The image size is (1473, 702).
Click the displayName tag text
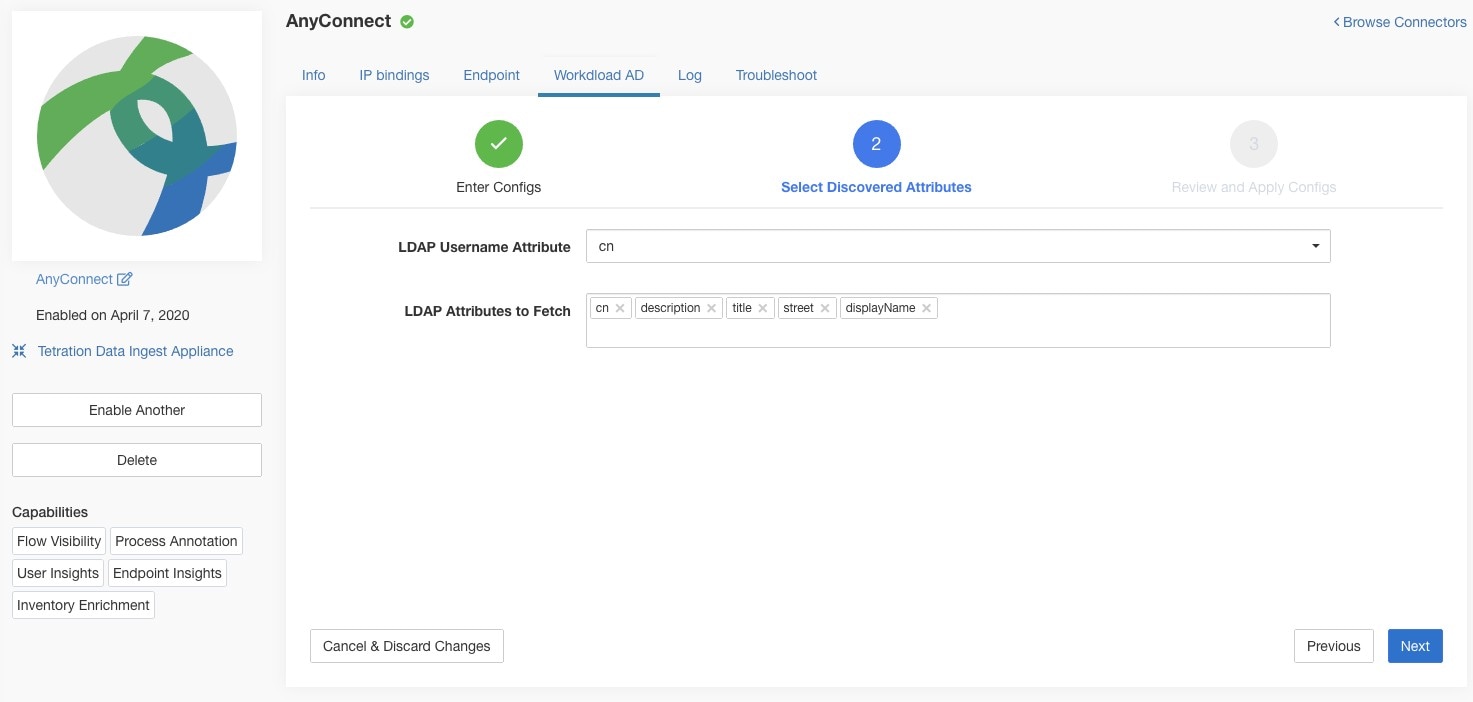[880, 308]
